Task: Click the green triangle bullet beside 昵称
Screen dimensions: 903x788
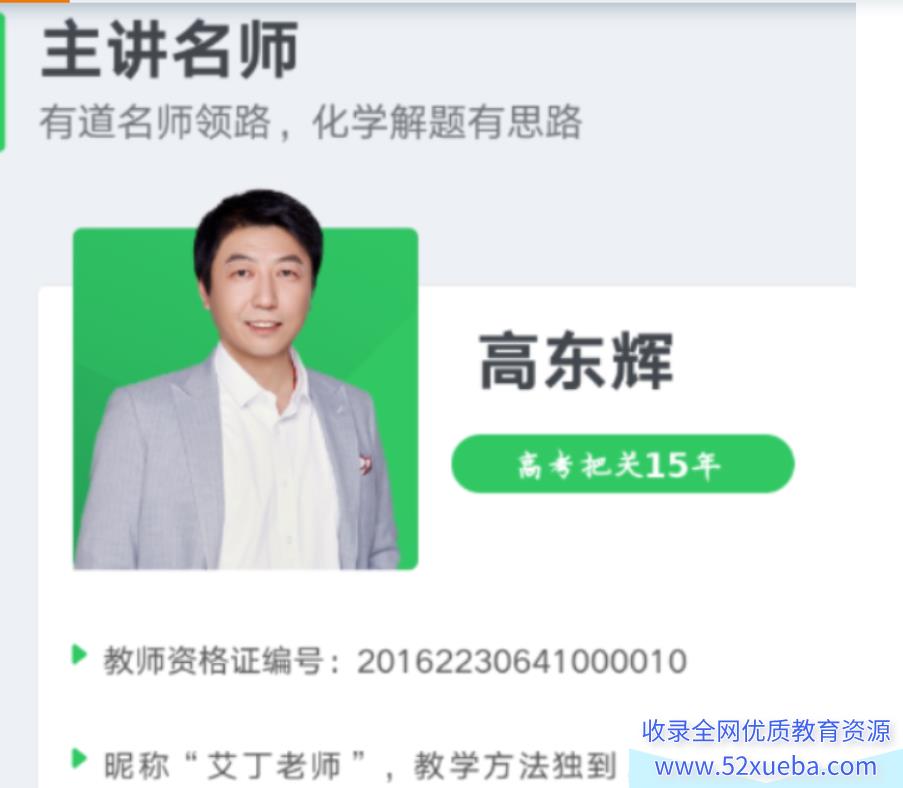Action: pos(79,759)
